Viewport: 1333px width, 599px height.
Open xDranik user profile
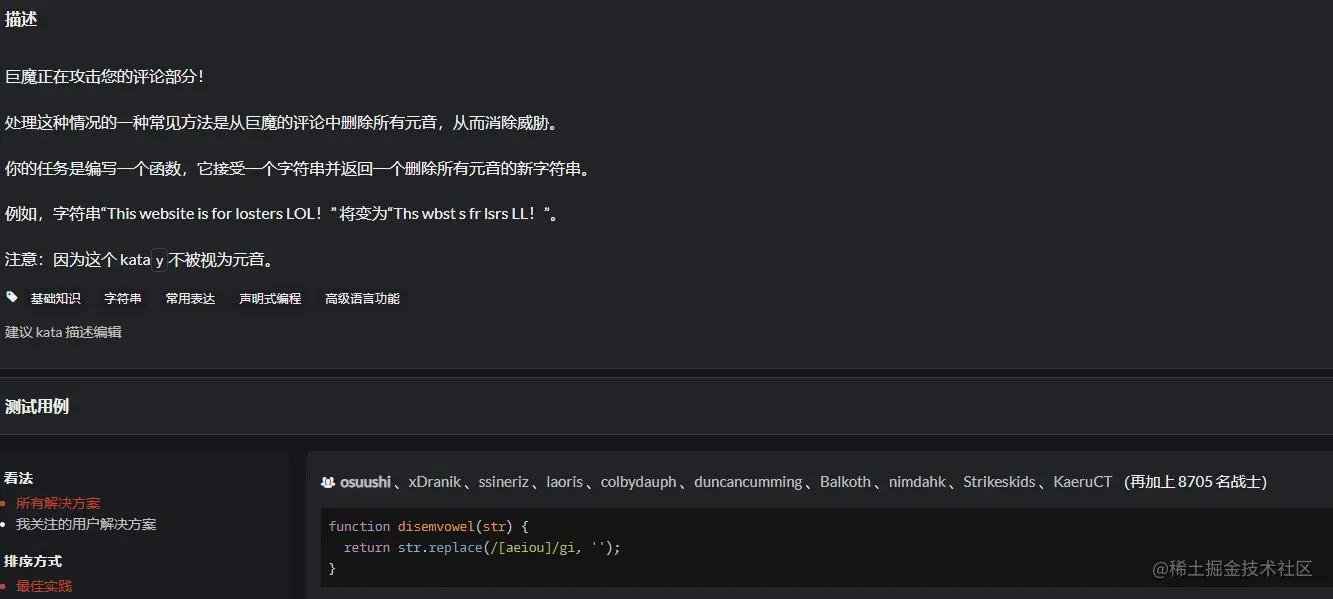tap(435, 482)
